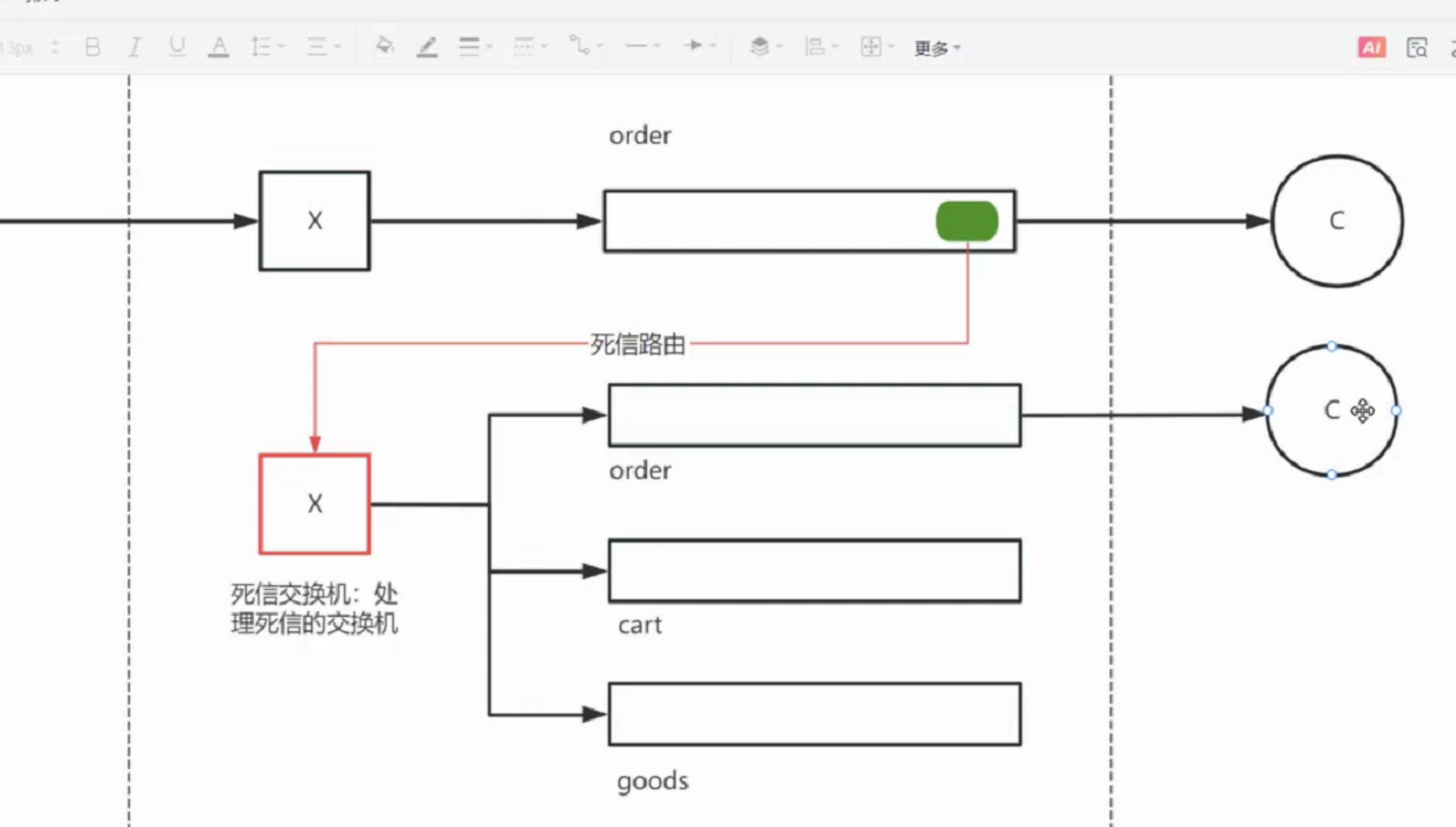Toggle underline text formatting

coord(177,46)
